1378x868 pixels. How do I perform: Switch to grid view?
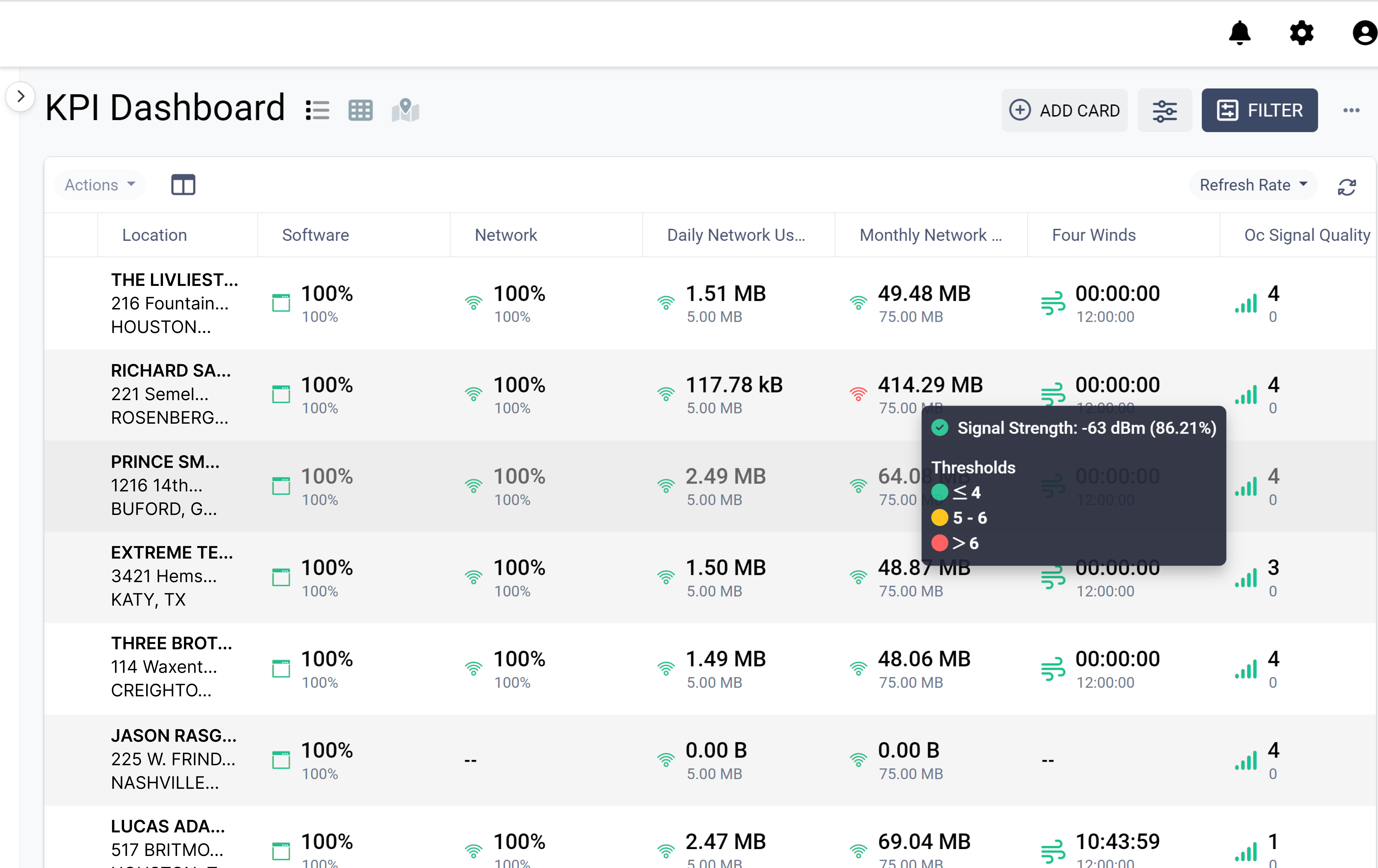point(361,110)
